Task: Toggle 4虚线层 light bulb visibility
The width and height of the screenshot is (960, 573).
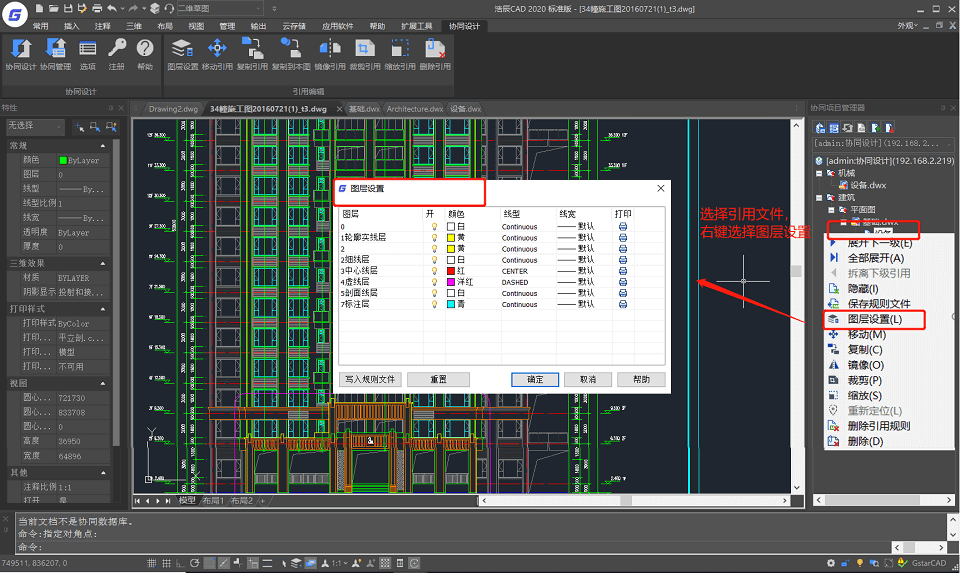Action: pyautogui.click(x=434, y=282)
